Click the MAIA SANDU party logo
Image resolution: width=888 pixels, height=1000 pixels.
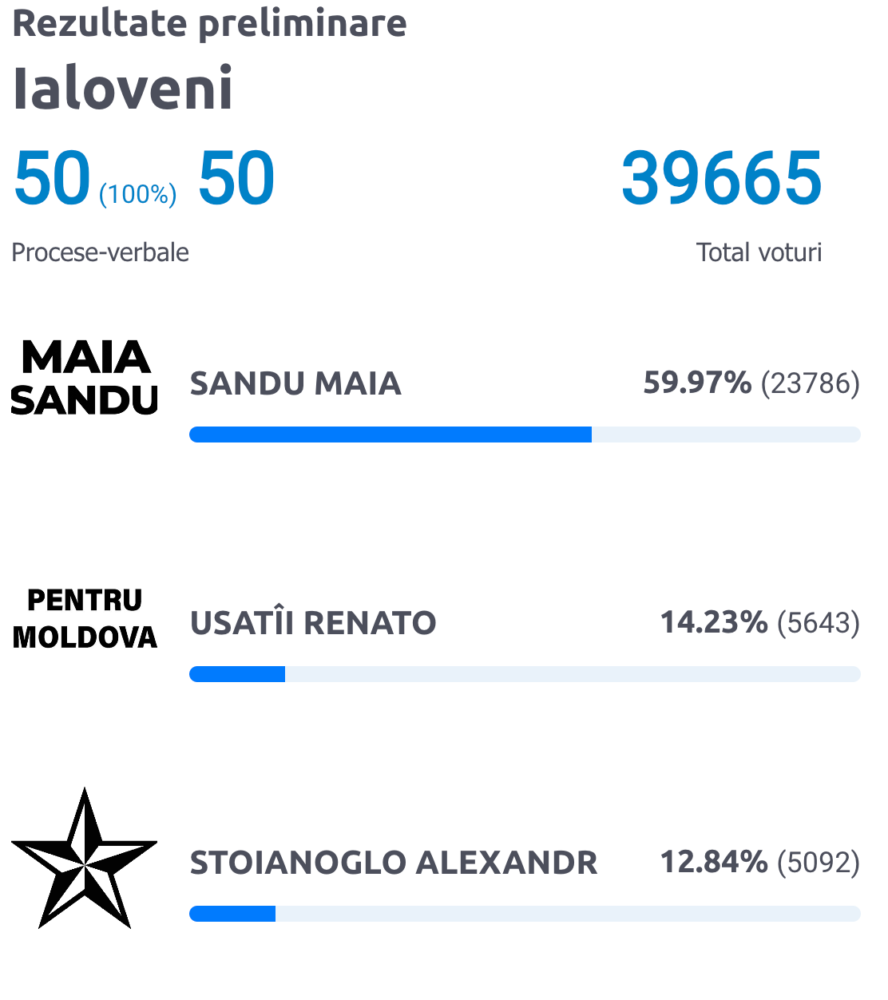click(84, 378)
